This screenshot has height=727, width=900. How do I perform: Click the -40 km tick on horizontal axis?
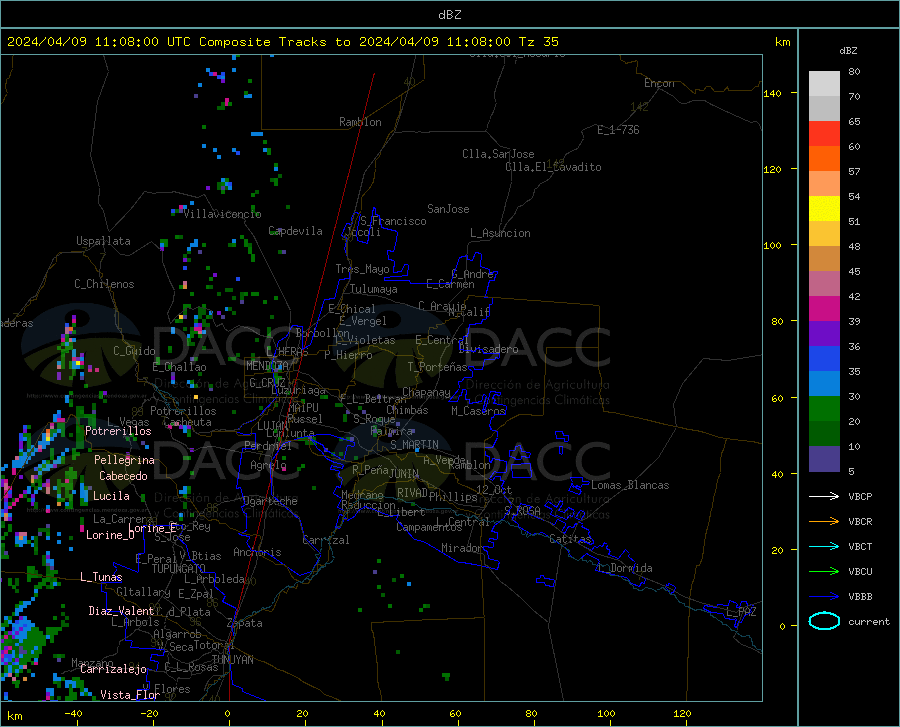73,713
